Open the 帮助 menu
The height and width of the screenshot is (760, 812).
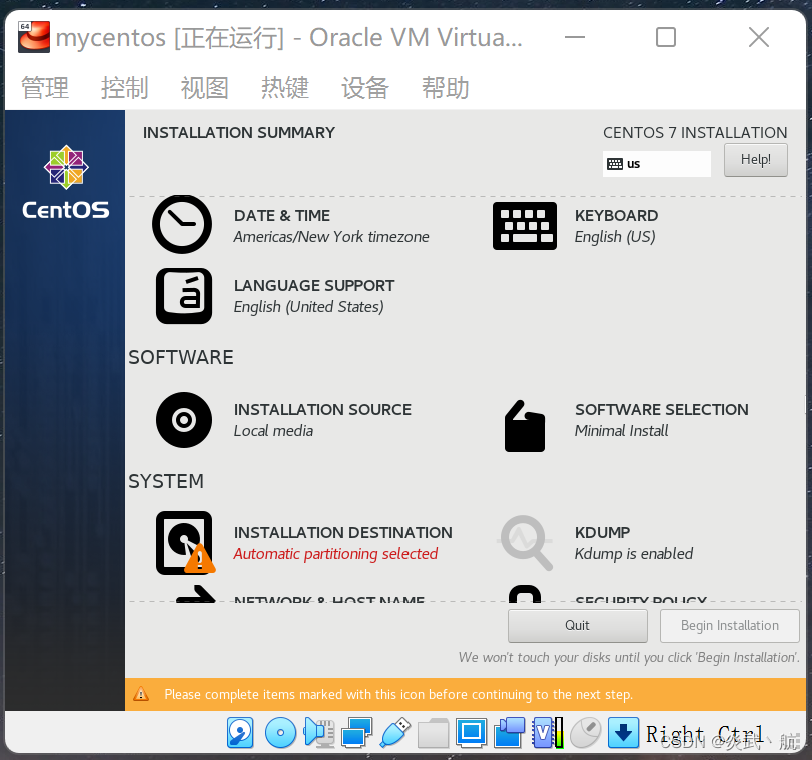(446, 87)
